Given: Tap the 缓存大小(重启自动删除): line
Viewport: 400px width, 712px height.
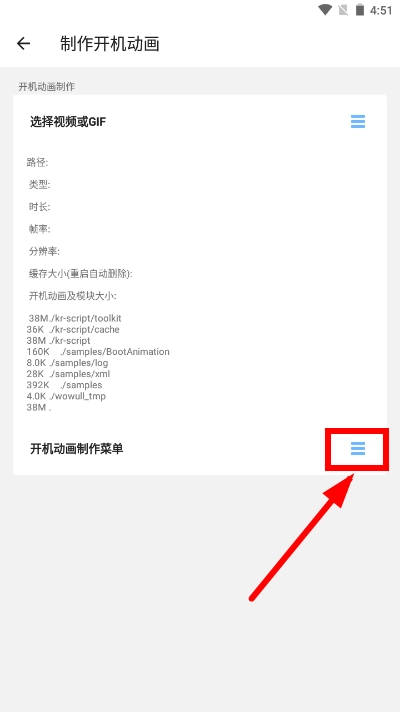Looking at the screenshot, I should [x=80, y=273].
